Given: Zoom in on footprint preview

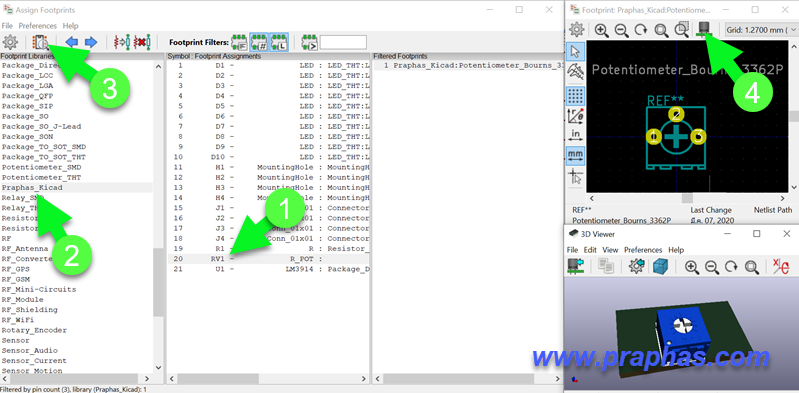Looking at the screenshot, I should [602, 30].
